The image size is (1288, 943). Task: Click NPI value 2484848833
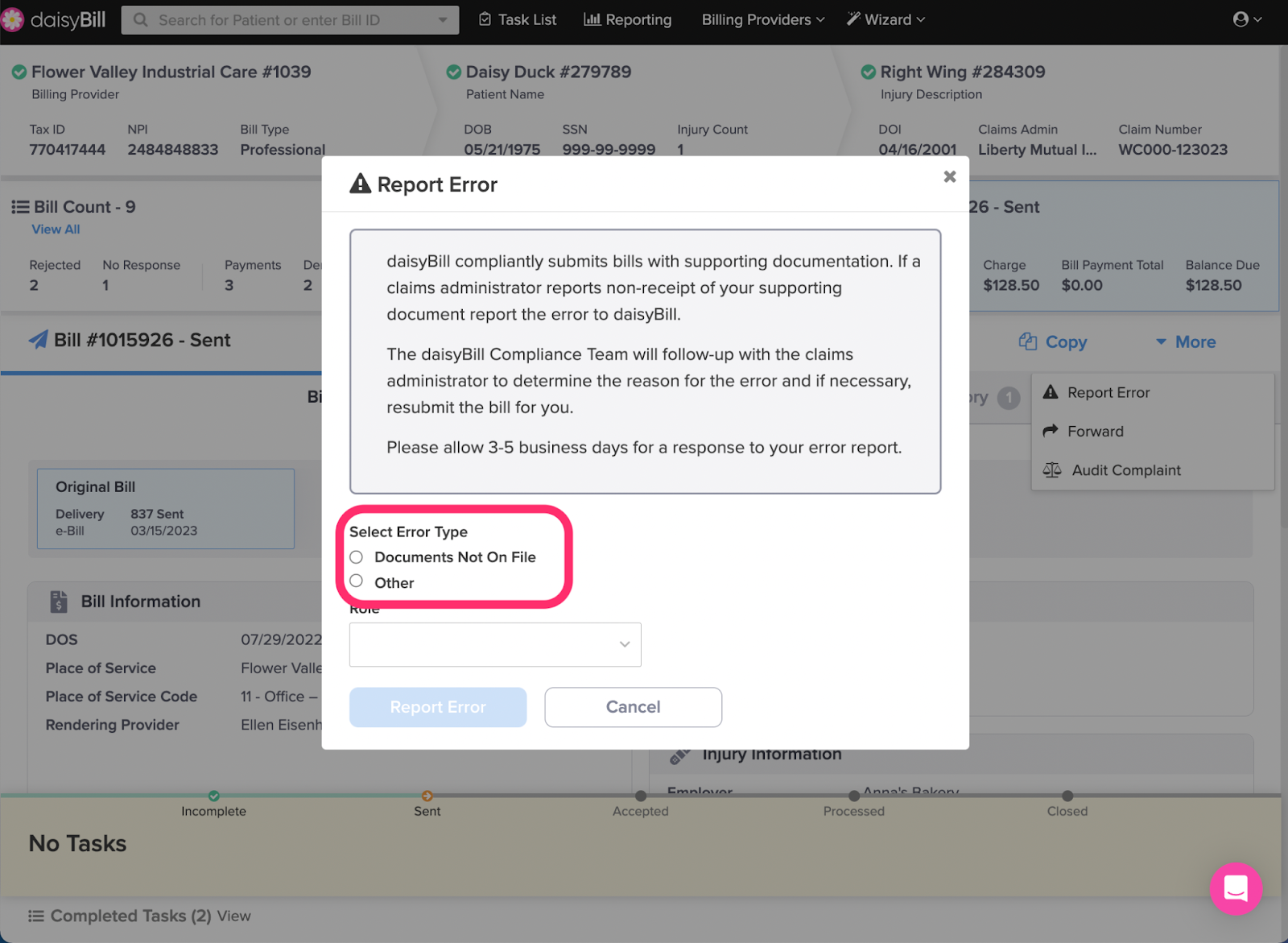pyautogui.click(x=173, y=150)
